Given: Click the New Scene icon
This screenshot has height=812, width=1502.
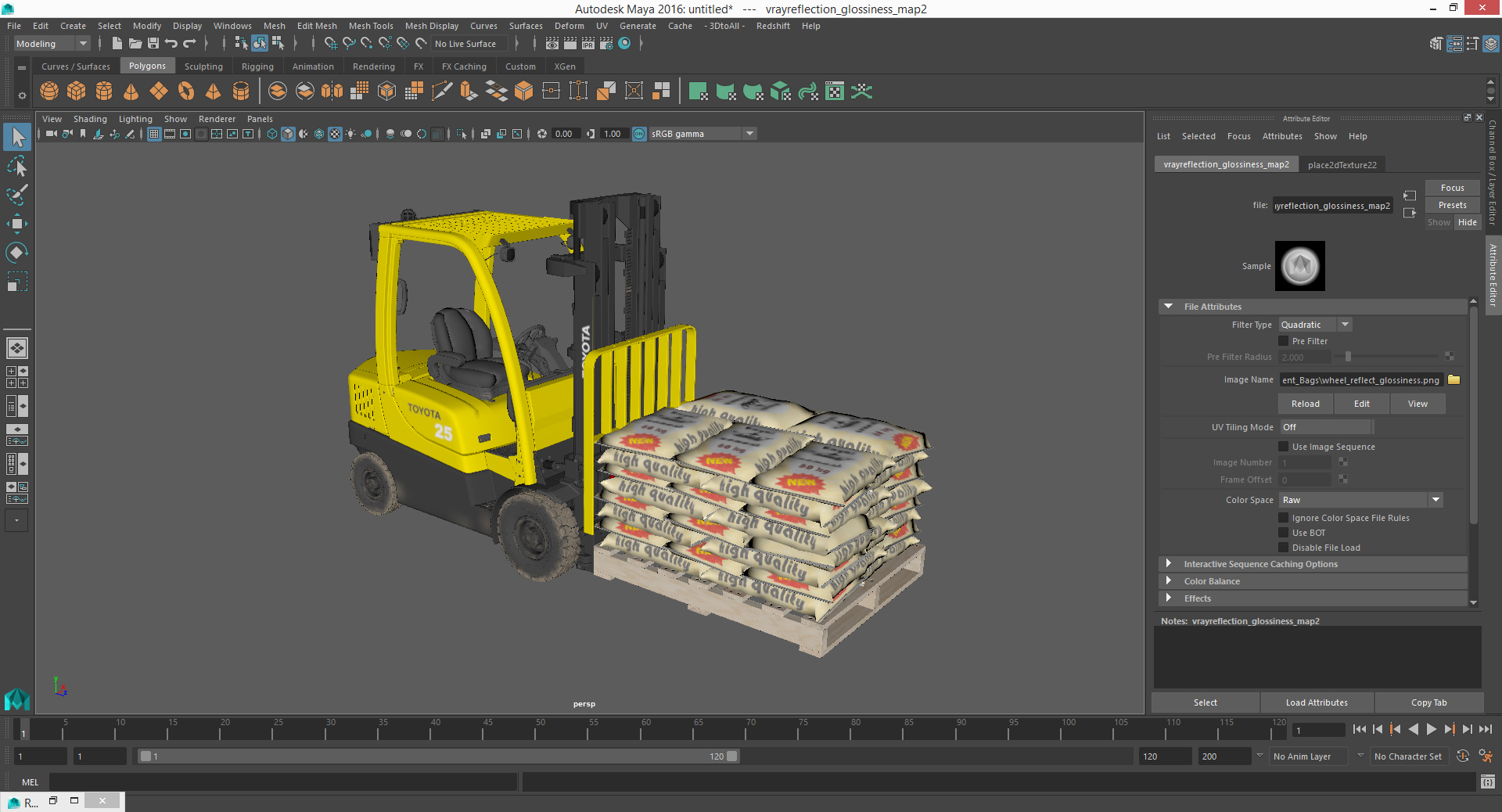Looking at the screenshot, I should click(117, 44).
